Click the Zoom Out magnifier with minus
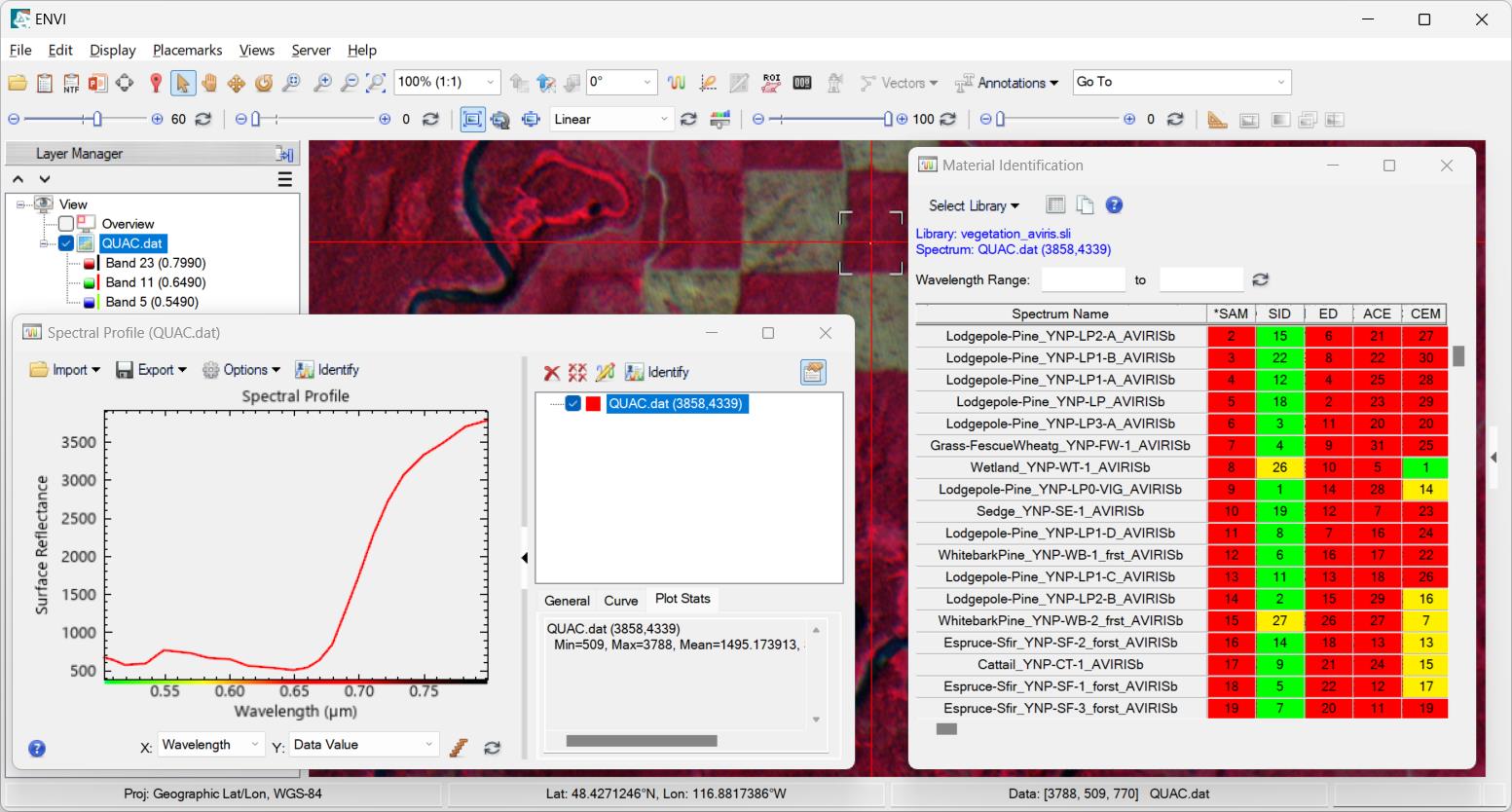The image size is (1512, 812). 349,83
